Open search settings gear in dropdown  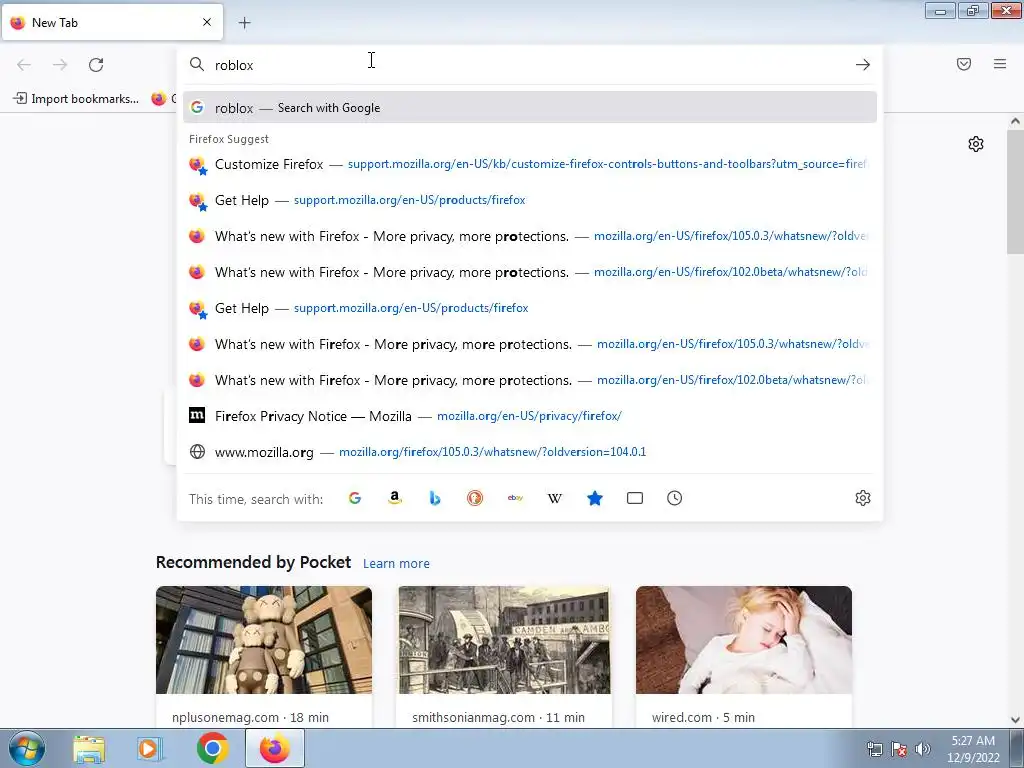pyautogui.click(x=863, y=498)
